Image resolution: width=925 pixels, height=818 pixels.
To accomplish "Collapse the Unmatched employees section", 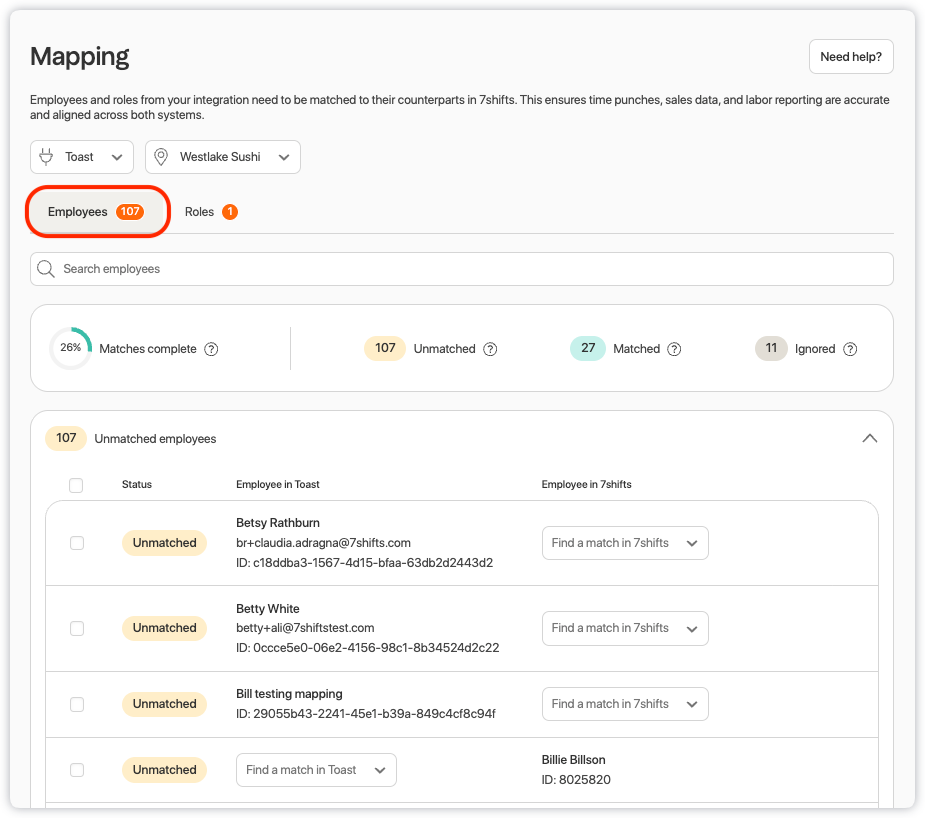I will tap(869, 438).
